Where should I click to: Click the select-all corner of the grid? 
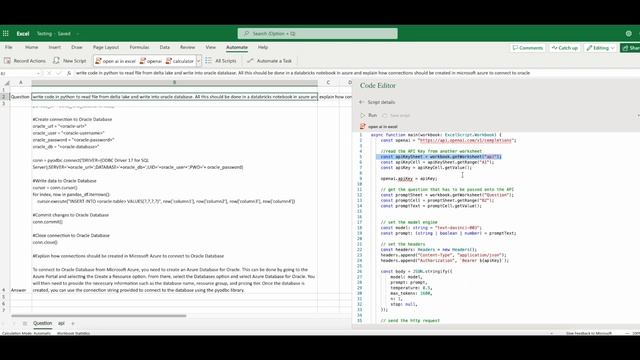(x=6, y=83)
